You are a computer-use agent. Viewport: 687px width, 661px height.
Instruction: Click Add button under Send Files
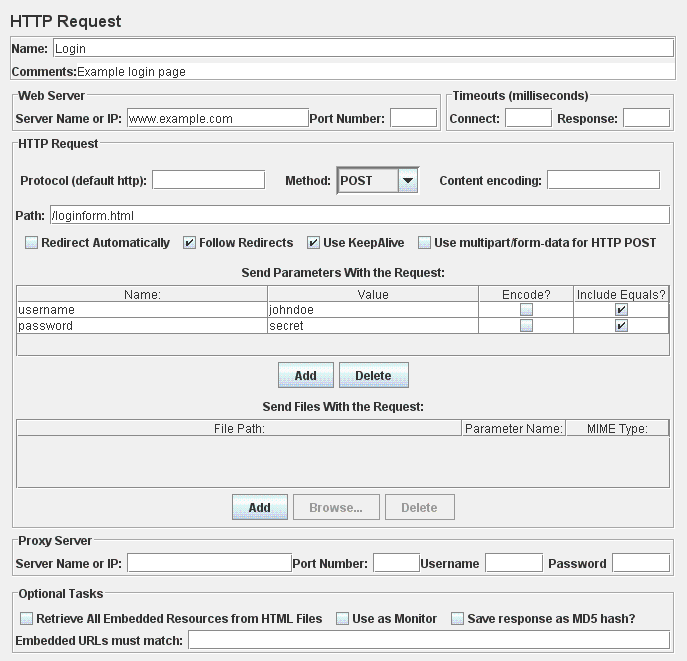pyautogui.click(x=259, y=507)
